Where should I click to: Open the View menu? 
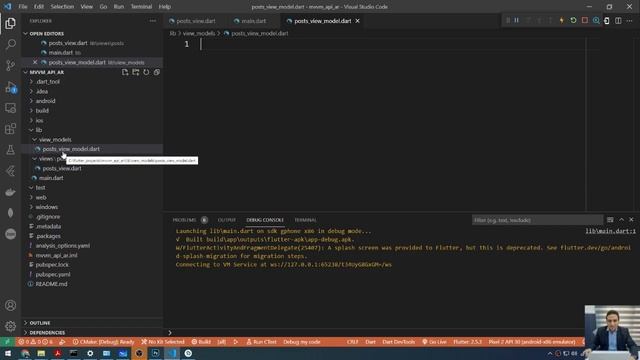87,7
